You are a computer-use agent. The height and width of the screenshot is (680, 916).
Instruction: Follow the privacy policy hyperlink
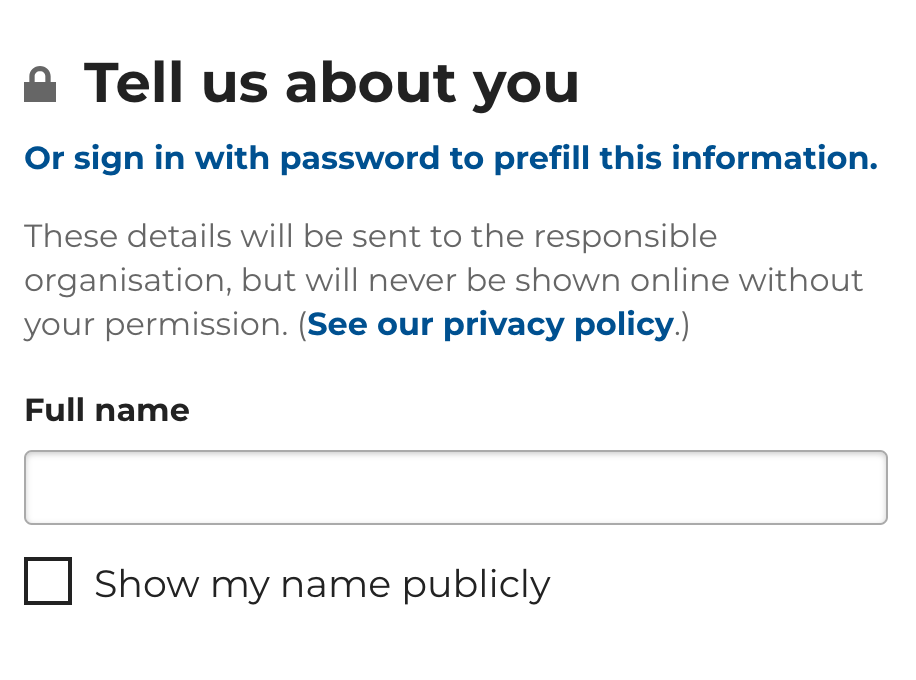click(x=489, y=324)
